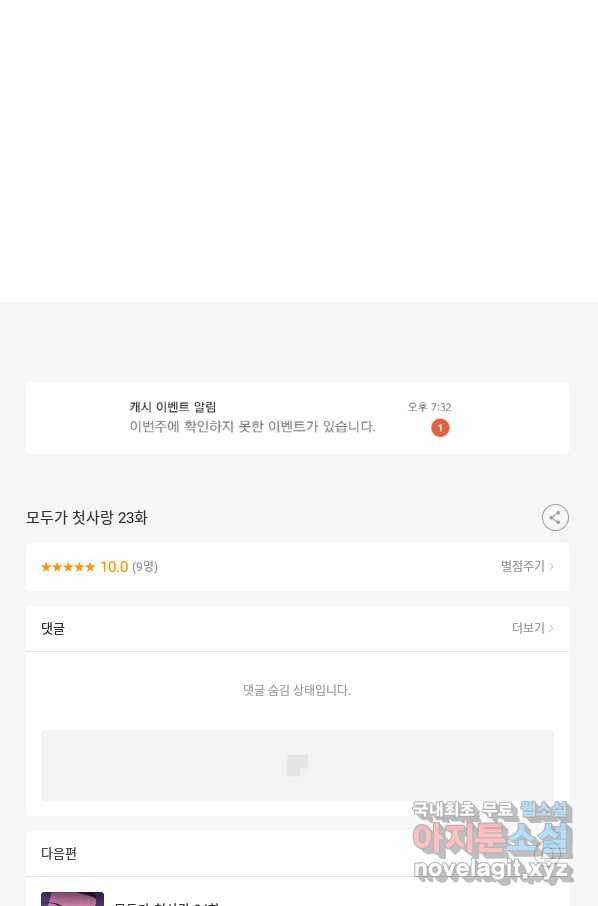Expand the chevron next to 별점주기

(x=551, y=566)
